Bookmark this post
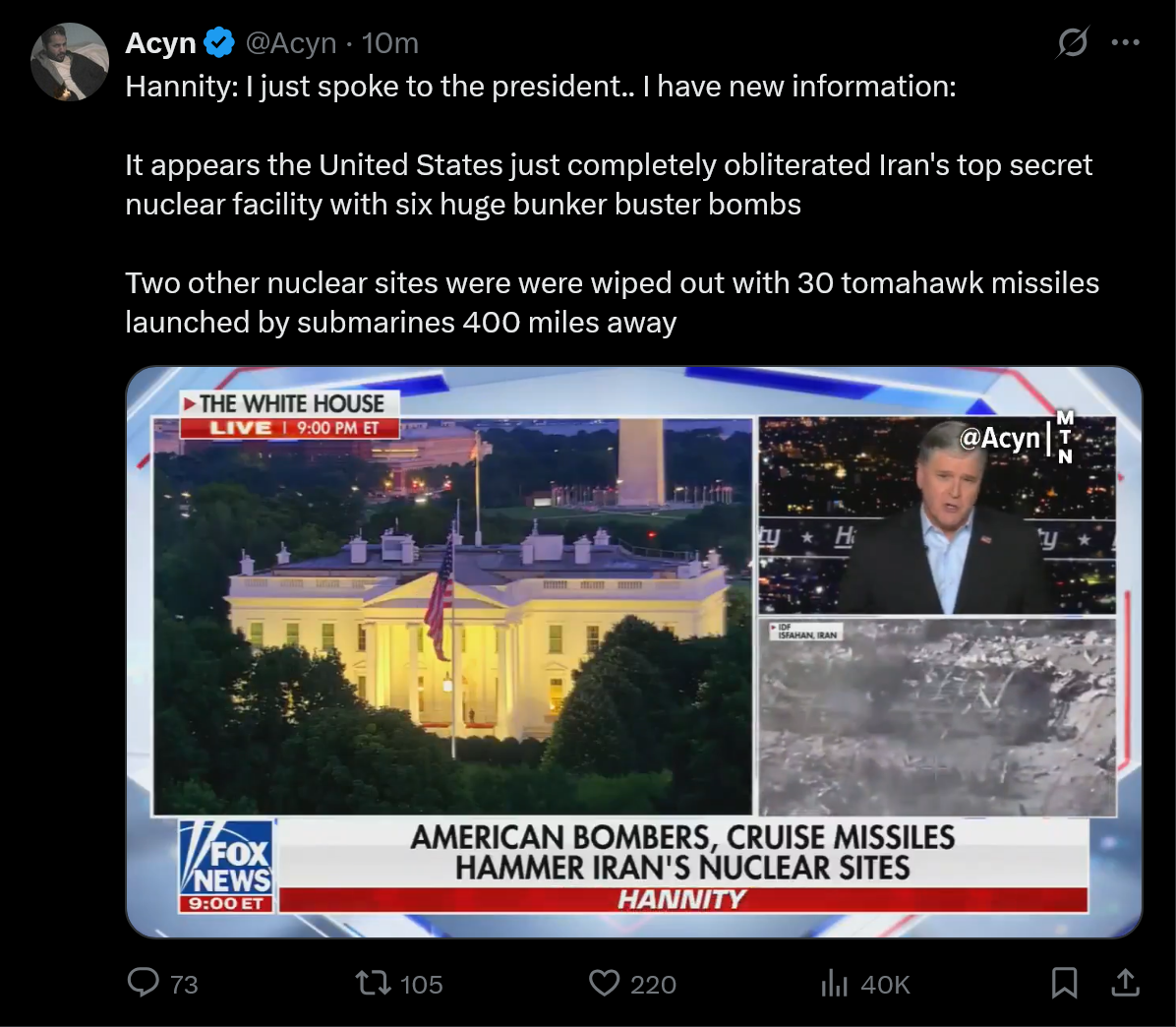This screenshot has width=1176, height=1027. coord(1064,983)
